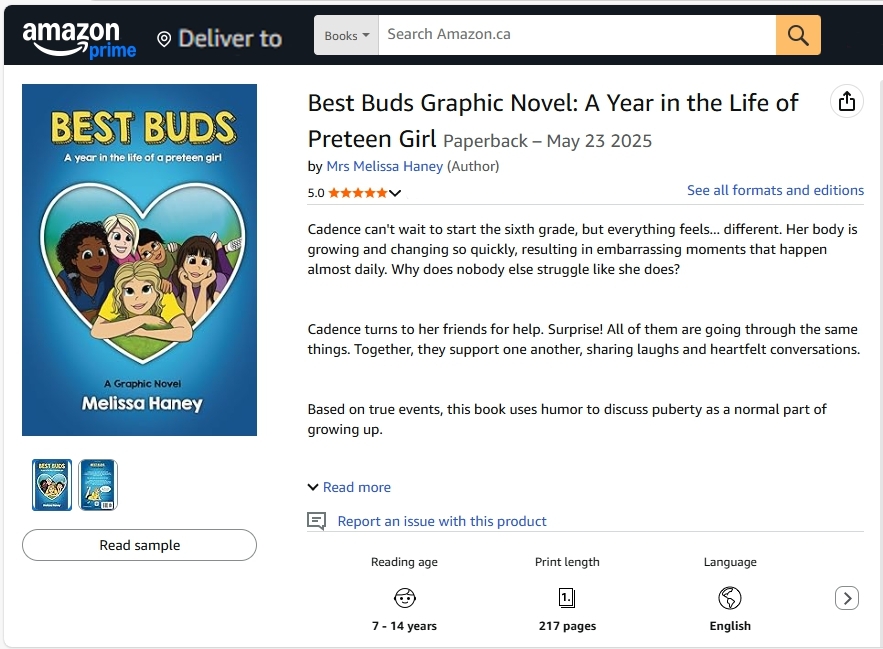Click Report an issue with this product
The image size is (883, 649).
click(x=442, y=521)
